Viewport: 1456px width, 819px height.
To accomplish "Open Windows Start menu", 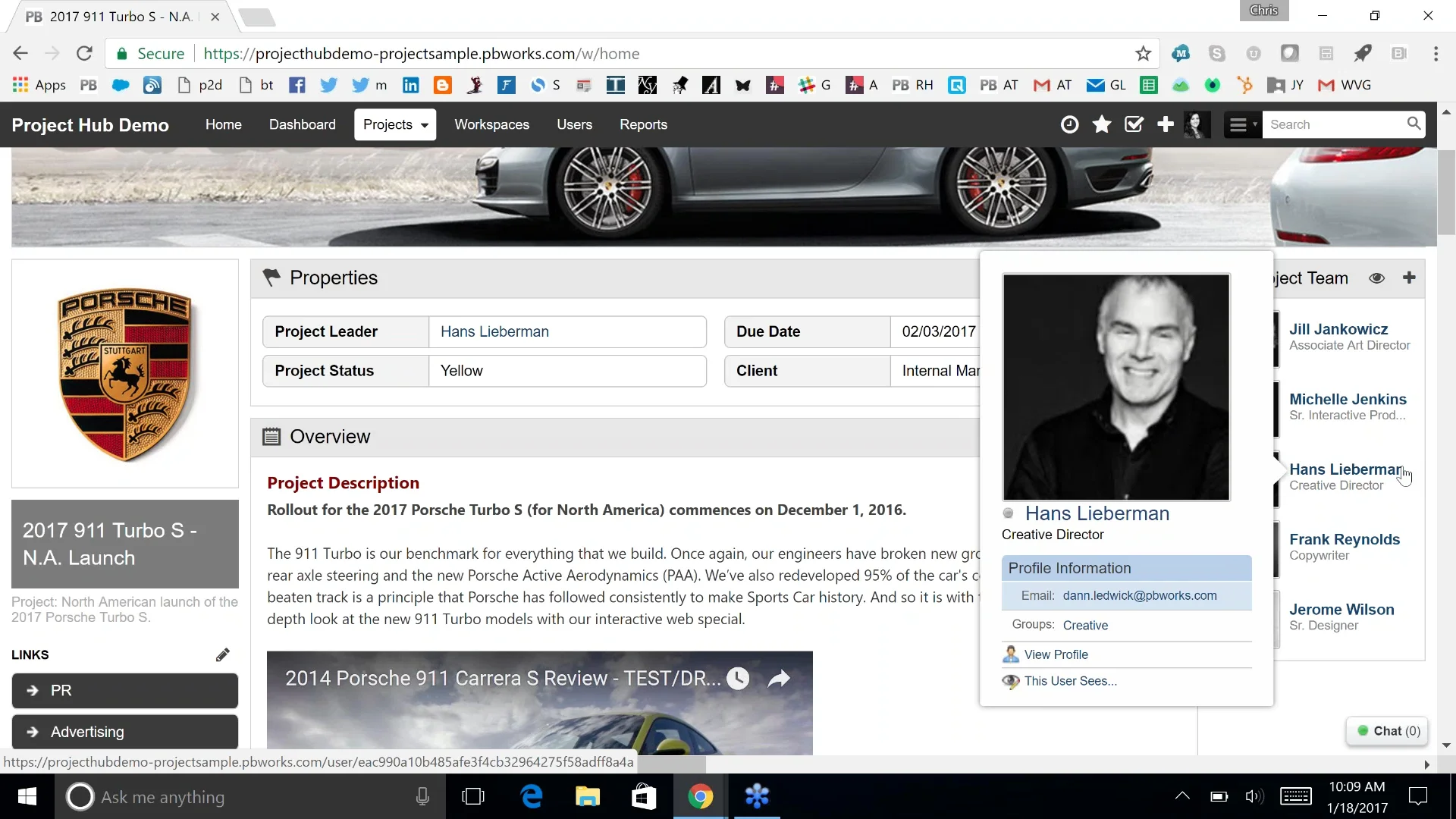I will [27, 796].
